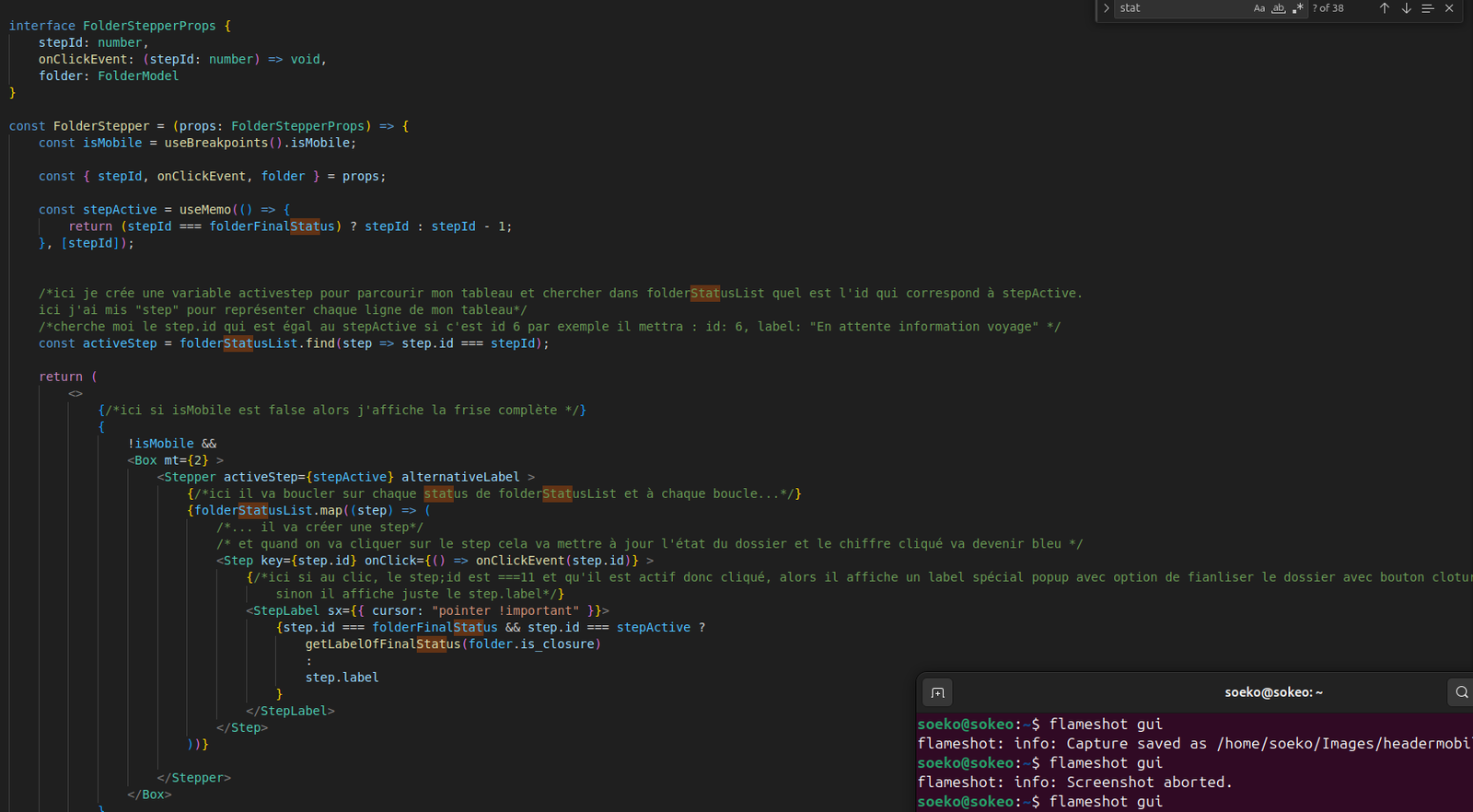
Task: Toggle Match Case in the find widget
Action: [1258, 8]
